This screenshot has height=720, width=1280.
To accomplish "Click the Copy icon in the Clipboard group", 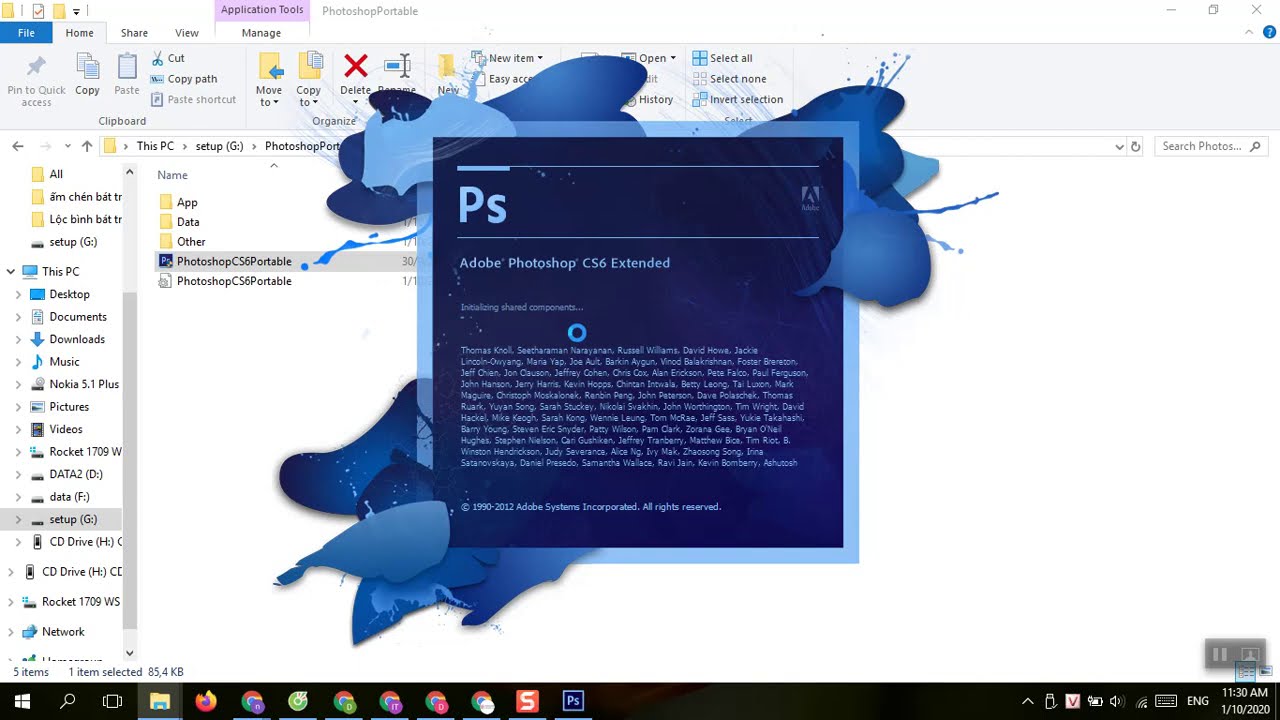I will (x=87, y=67).
